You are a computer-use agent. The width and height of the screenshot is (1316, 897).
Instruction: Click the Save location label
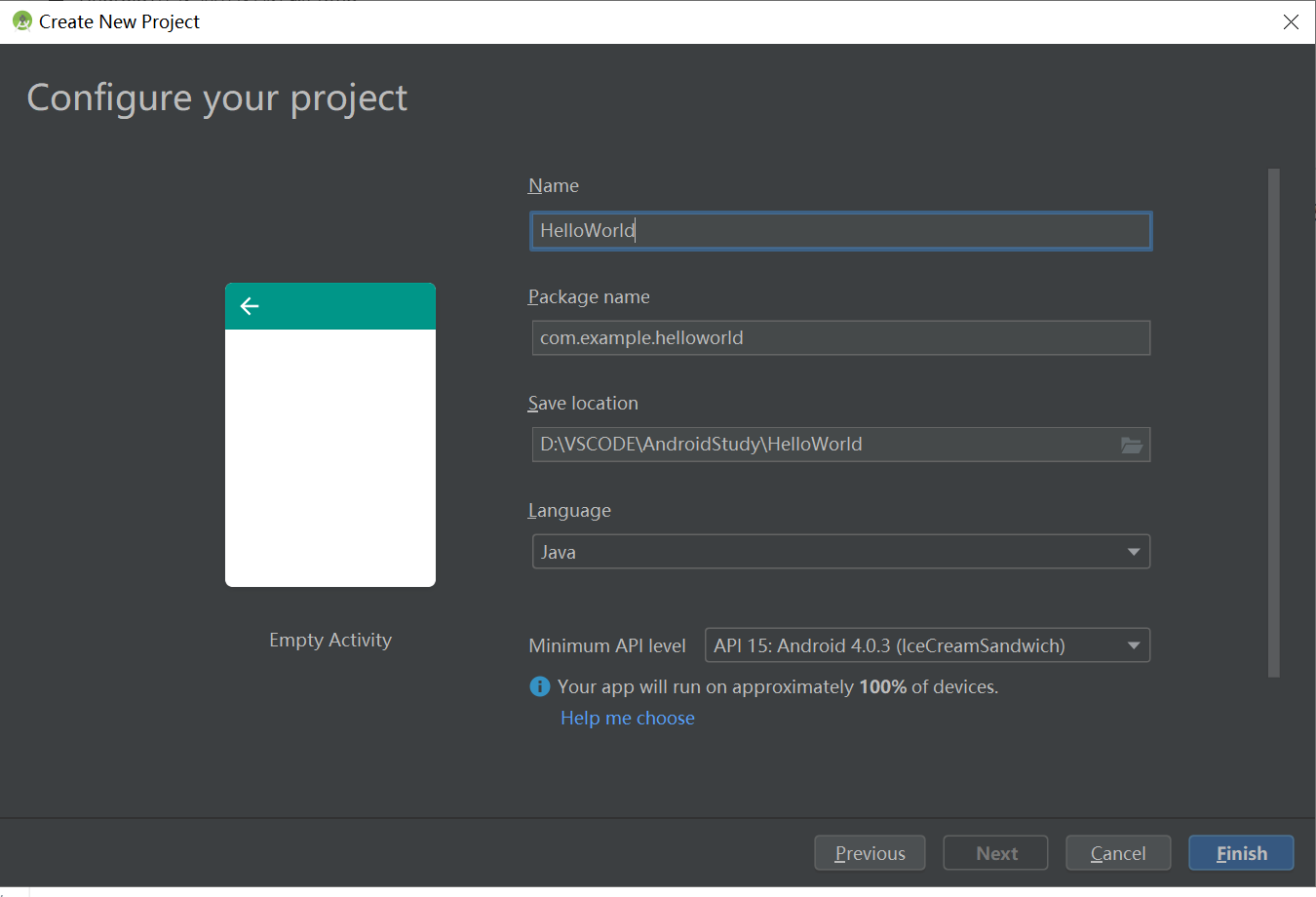coord(583,404)
